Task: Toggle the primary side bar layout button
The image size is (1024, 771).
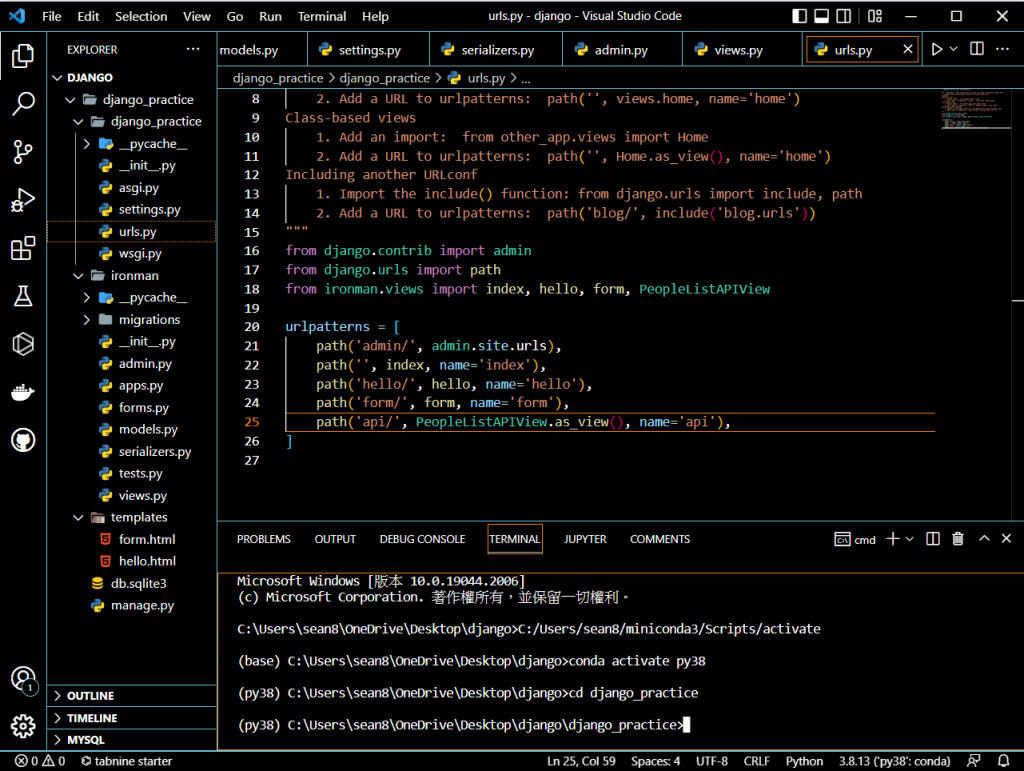Action: 798,17
